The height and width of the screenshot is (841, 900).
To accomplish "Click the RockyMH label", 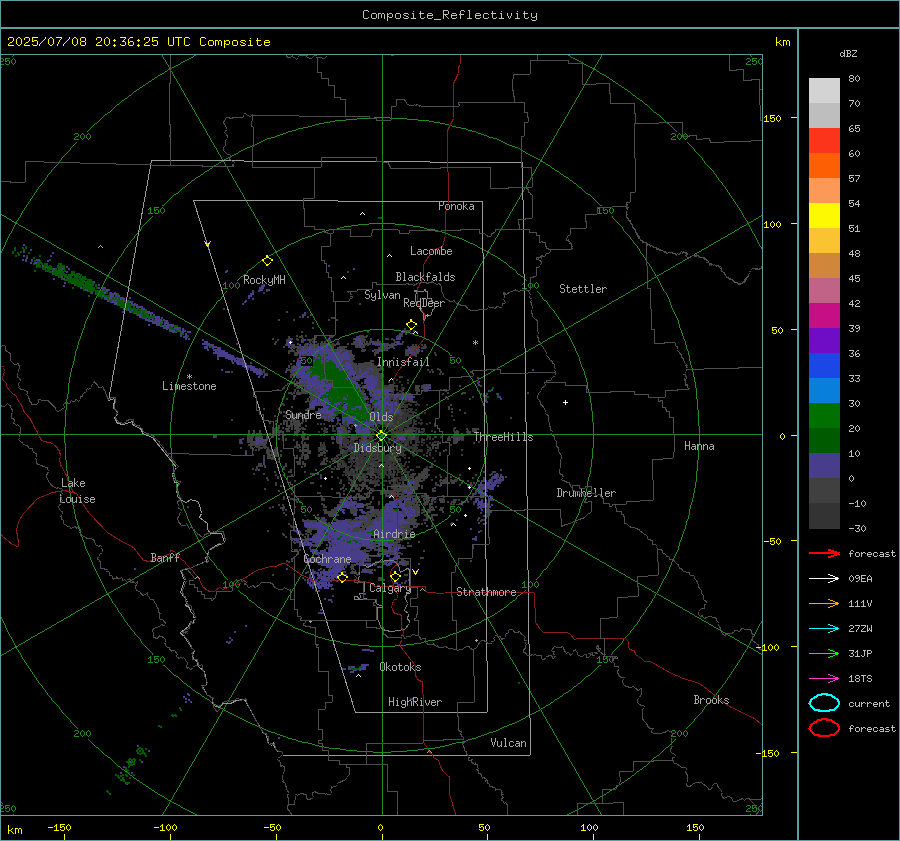I will click(264, 280).
